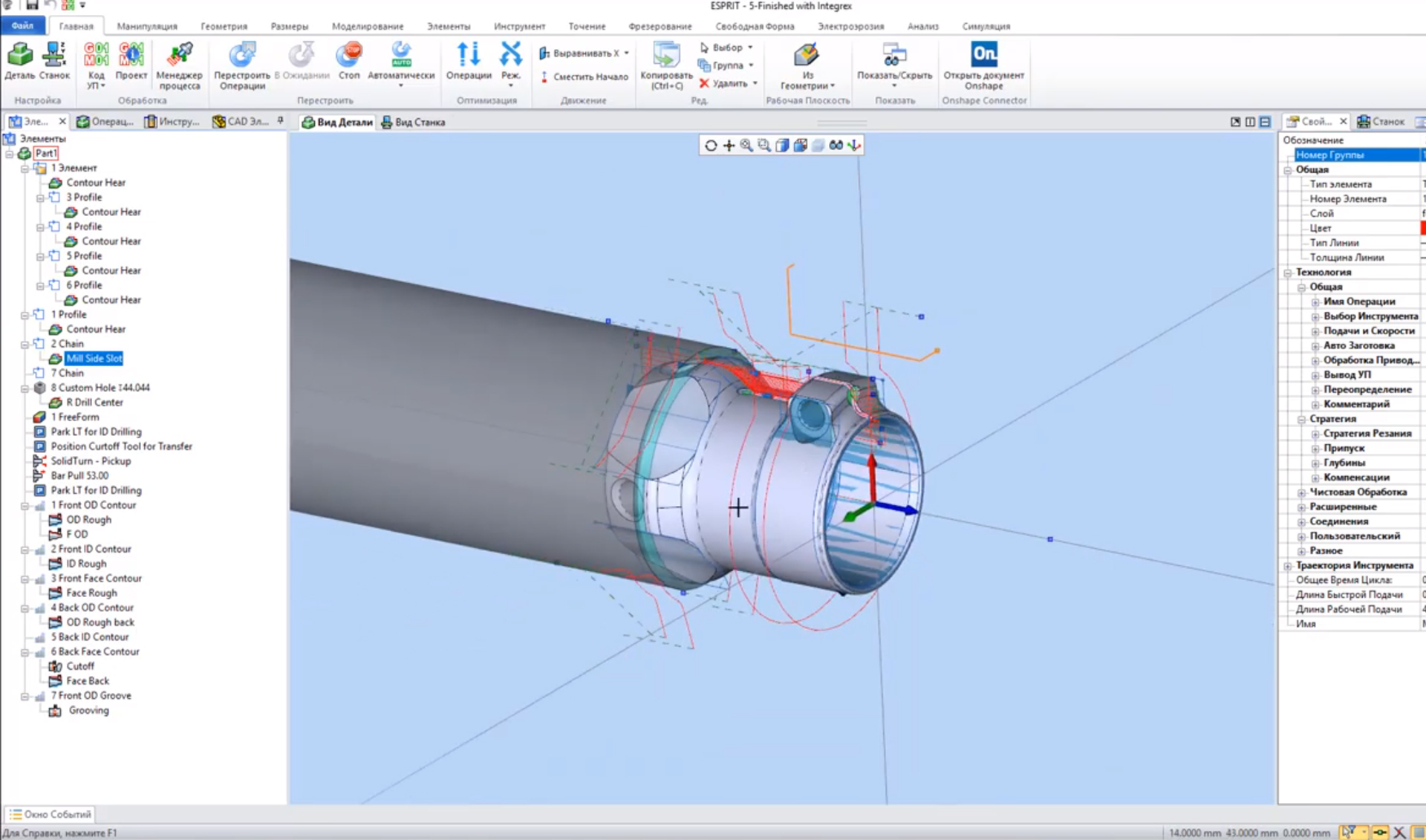
Task: Toggle snap mode in status bar
Action: pos(1380,833)
